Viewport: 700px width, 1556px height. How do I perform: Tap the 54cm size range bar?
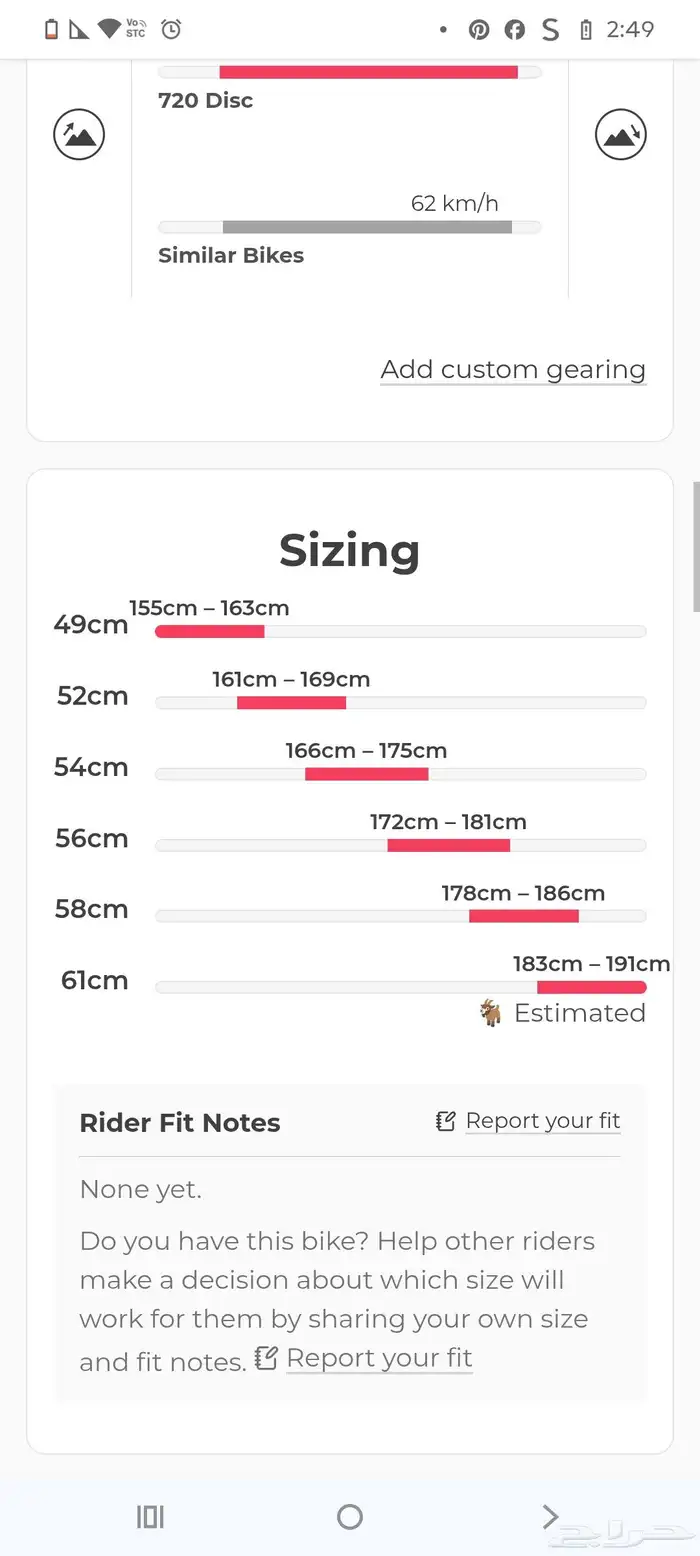pyautogui.click(x=367, y=774)
